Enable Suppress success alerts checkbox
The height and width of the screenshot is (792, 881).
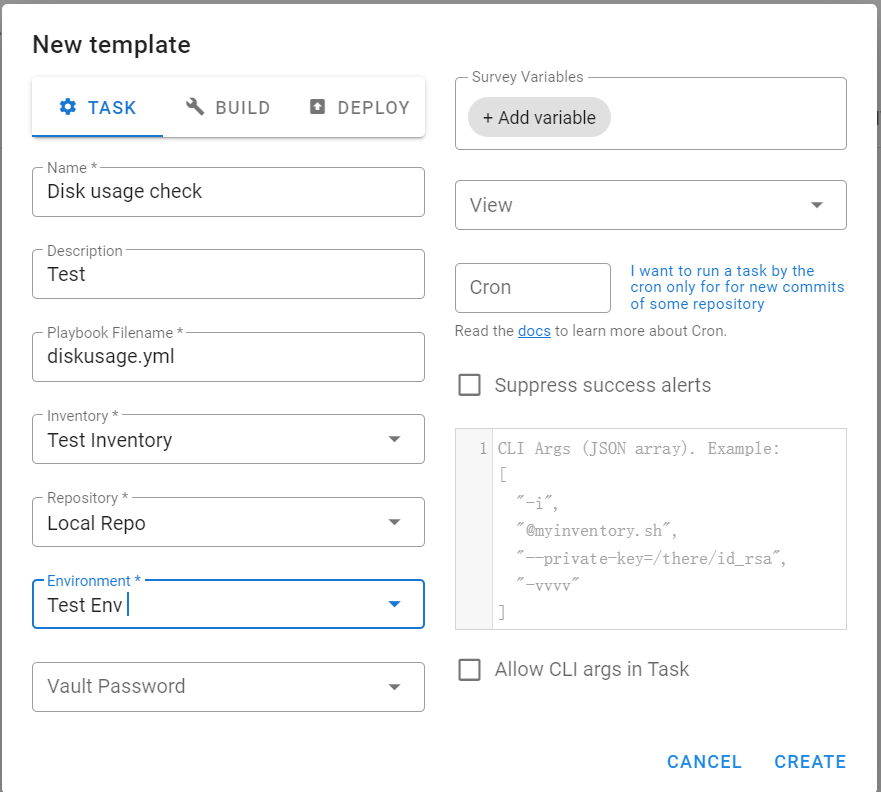tap(469, 385)
